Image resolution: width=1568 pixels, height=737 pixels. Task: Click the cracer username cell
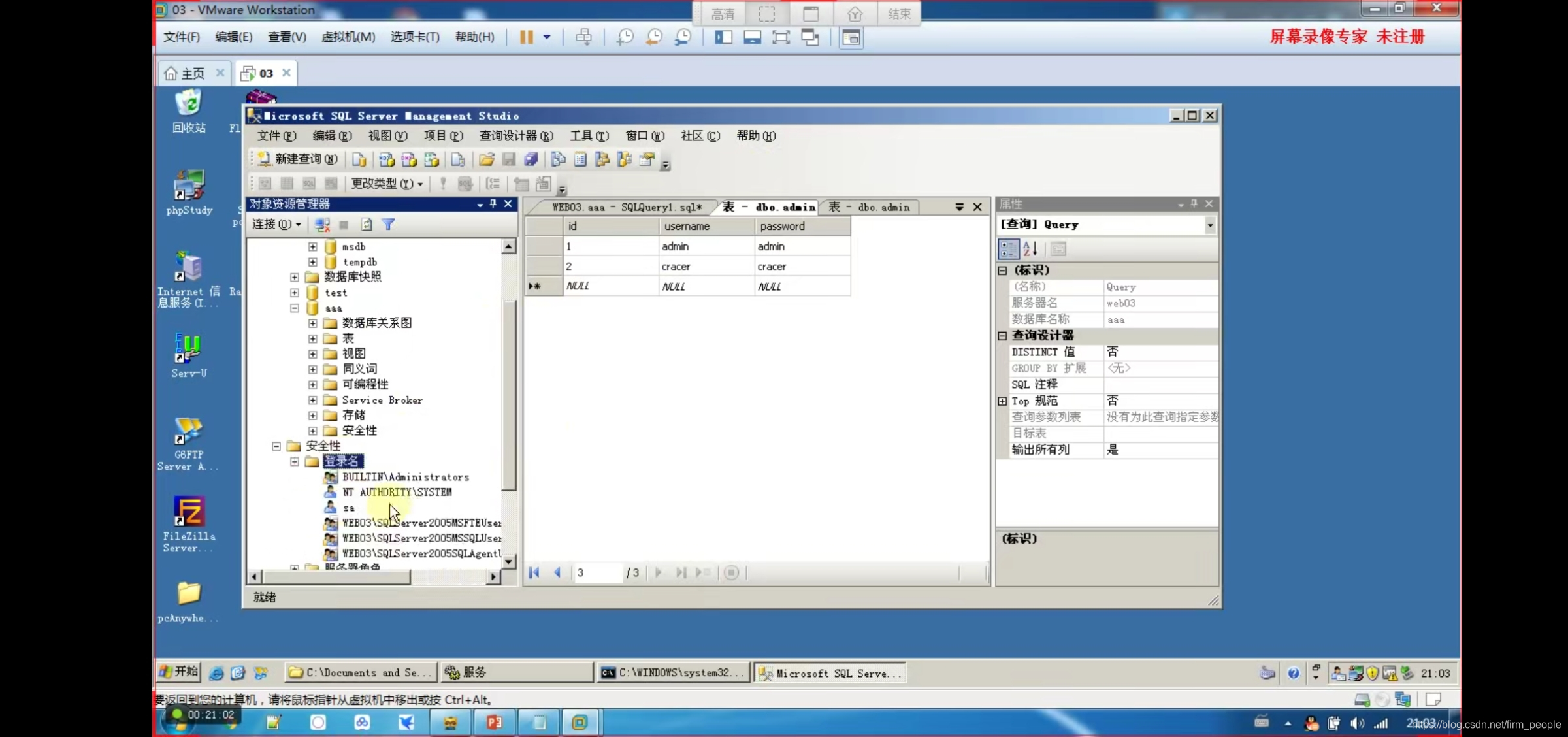[x=706, y=267]
